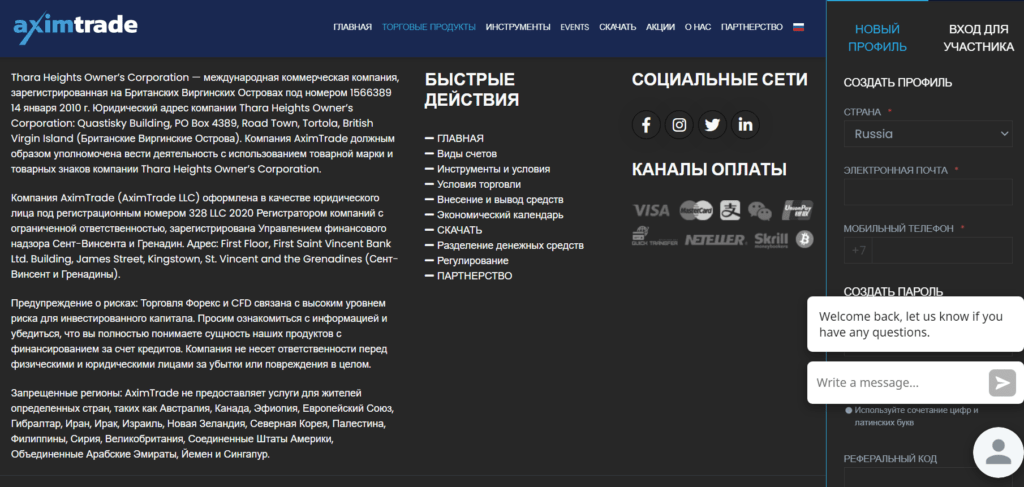The width and height of the screenshot is (1024, 487).
Task: Click the referral code input field
Action: pyautogui.click(x=928, y=477)
